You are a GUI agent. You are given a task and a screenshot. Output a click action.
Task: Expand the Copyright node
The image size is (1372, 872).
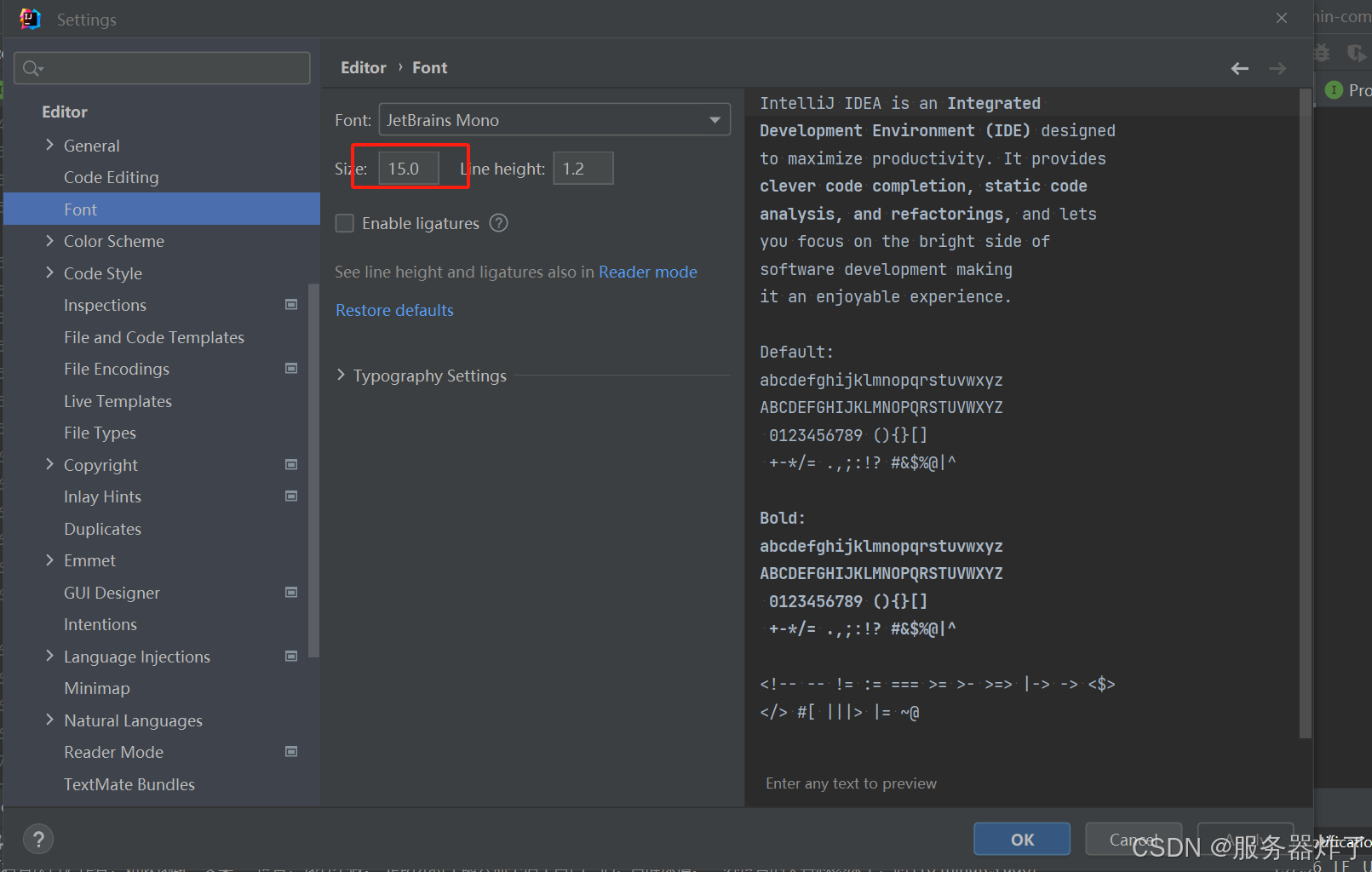(49, 465)
